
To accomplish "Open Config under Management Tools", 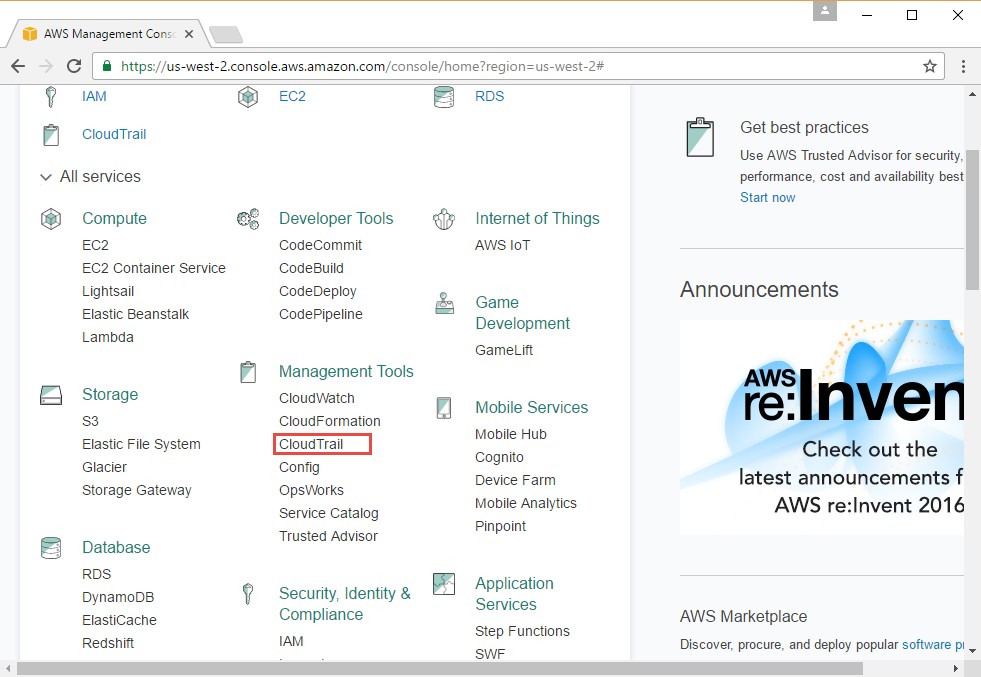I will click(x=299, y=467).
